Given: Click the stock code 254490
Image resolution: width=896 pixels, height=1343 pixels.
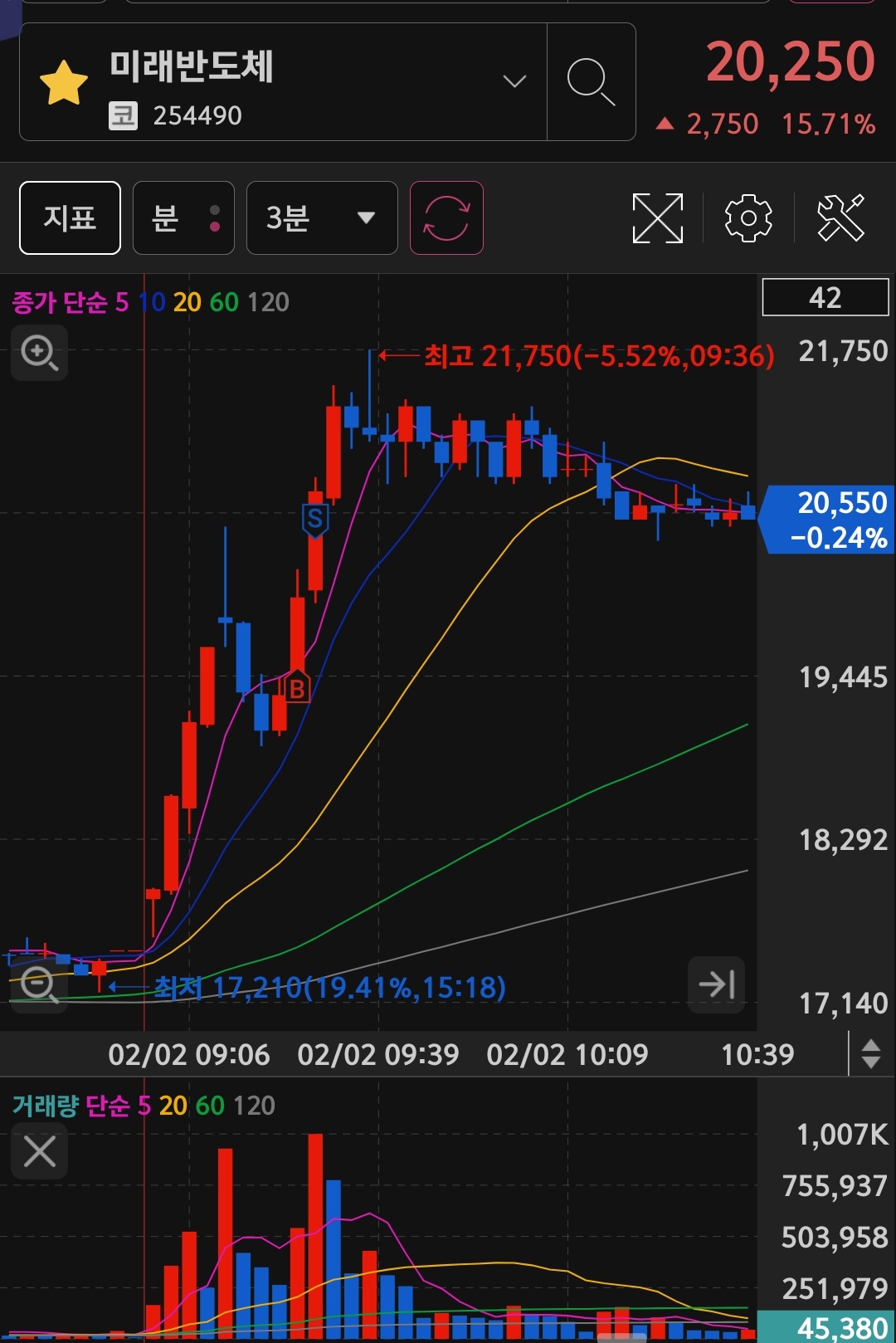Looking at the screenshot, I should tap(197, 115).
